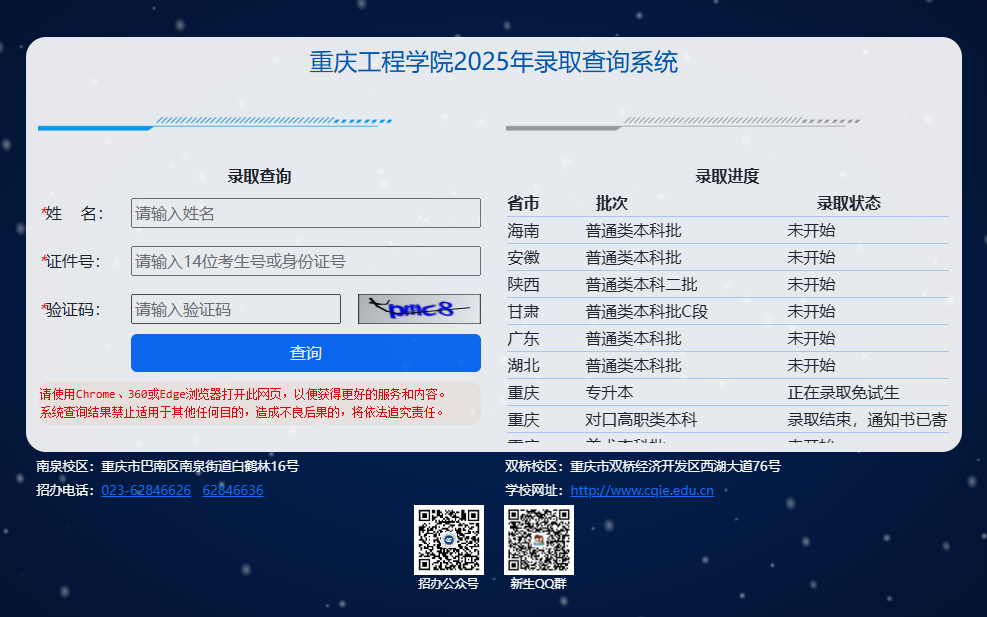Select the 验证码 captcha input box

235,308
